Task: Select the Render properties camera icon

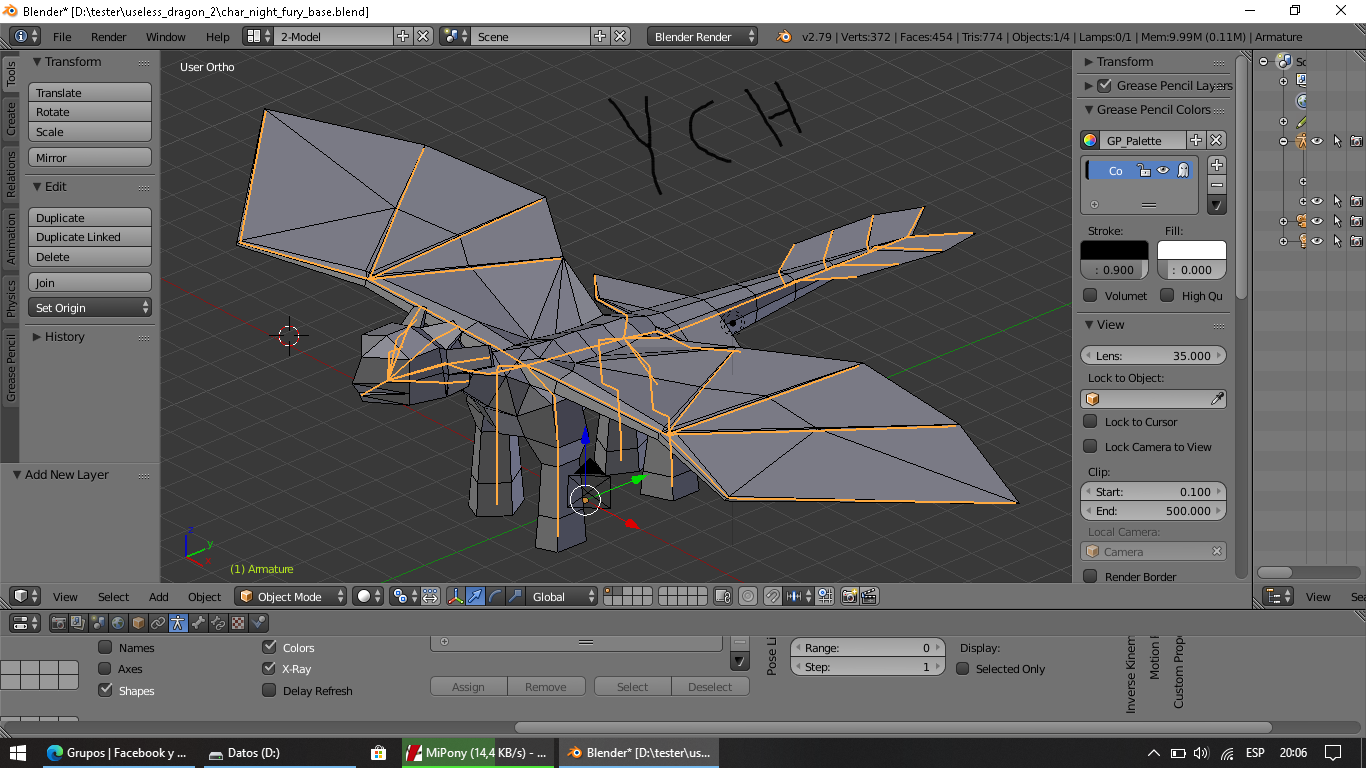Action: click(58, 623)
